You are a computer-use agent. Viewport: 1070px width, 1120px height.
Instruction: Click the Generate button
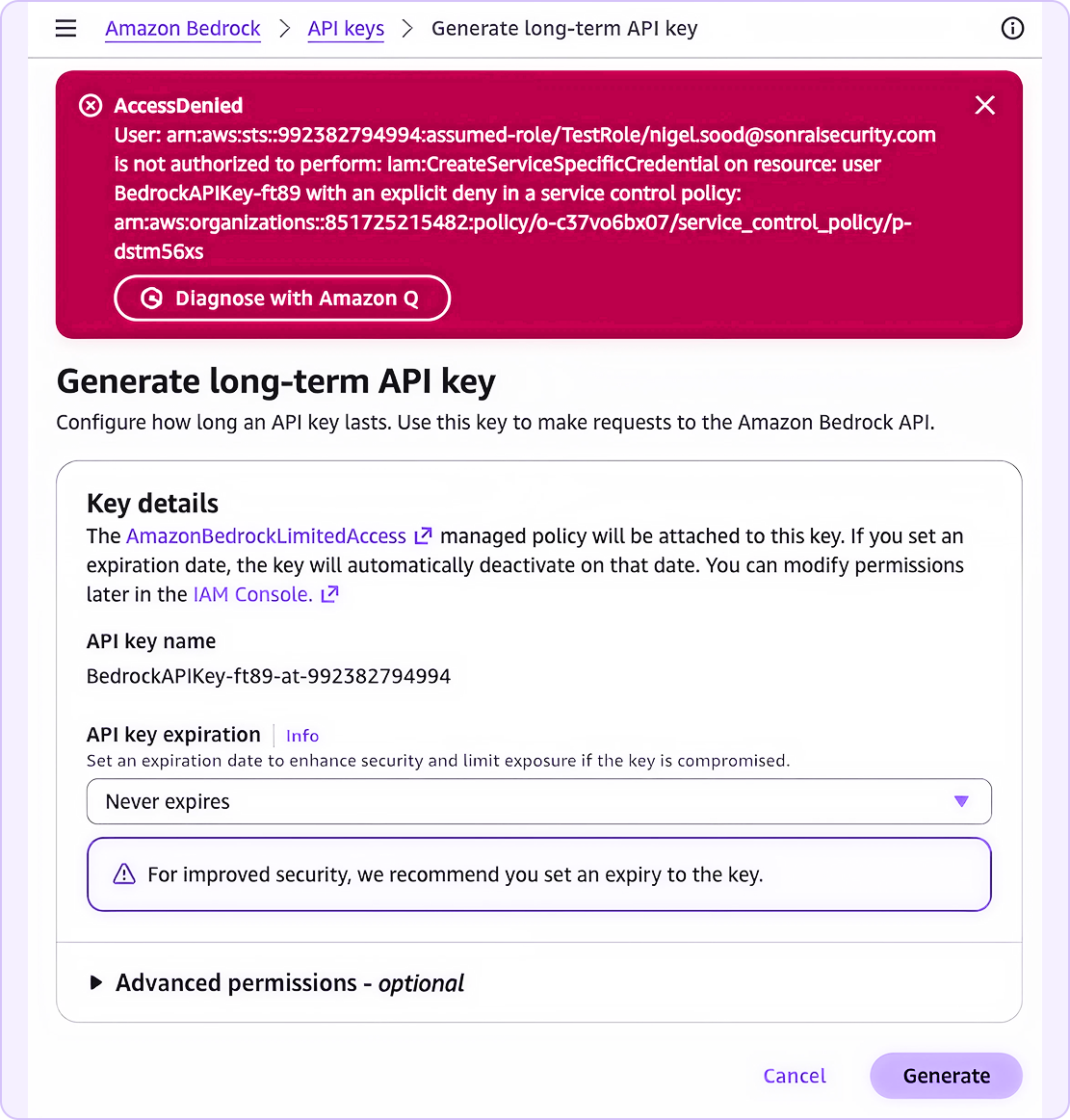pos(946,1076)
